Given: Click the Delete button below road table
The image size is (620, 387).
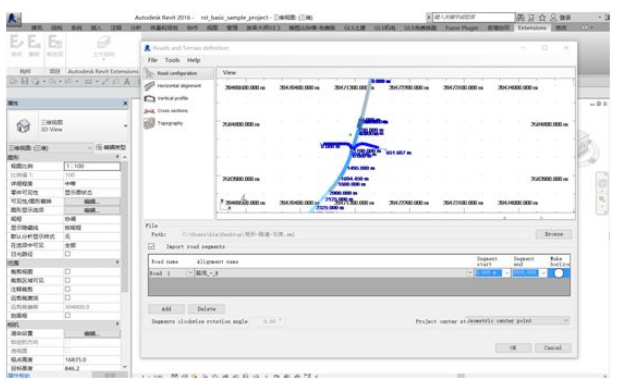Looking at the screenshot, I should point(206,309).
